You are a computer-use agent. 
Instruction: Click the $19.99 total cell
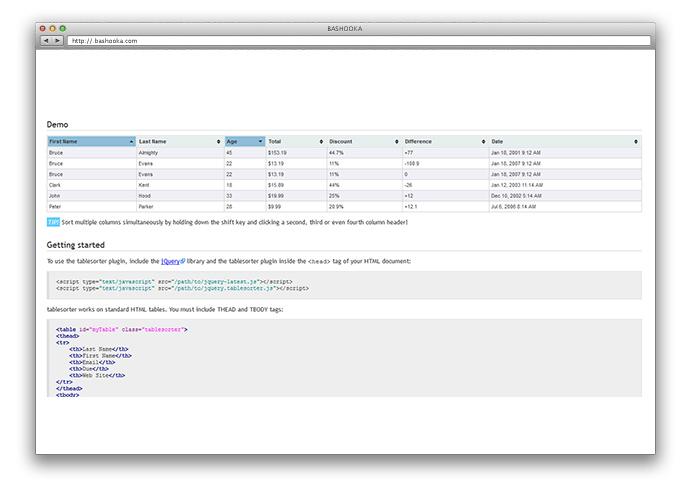(x=296, y=195)
